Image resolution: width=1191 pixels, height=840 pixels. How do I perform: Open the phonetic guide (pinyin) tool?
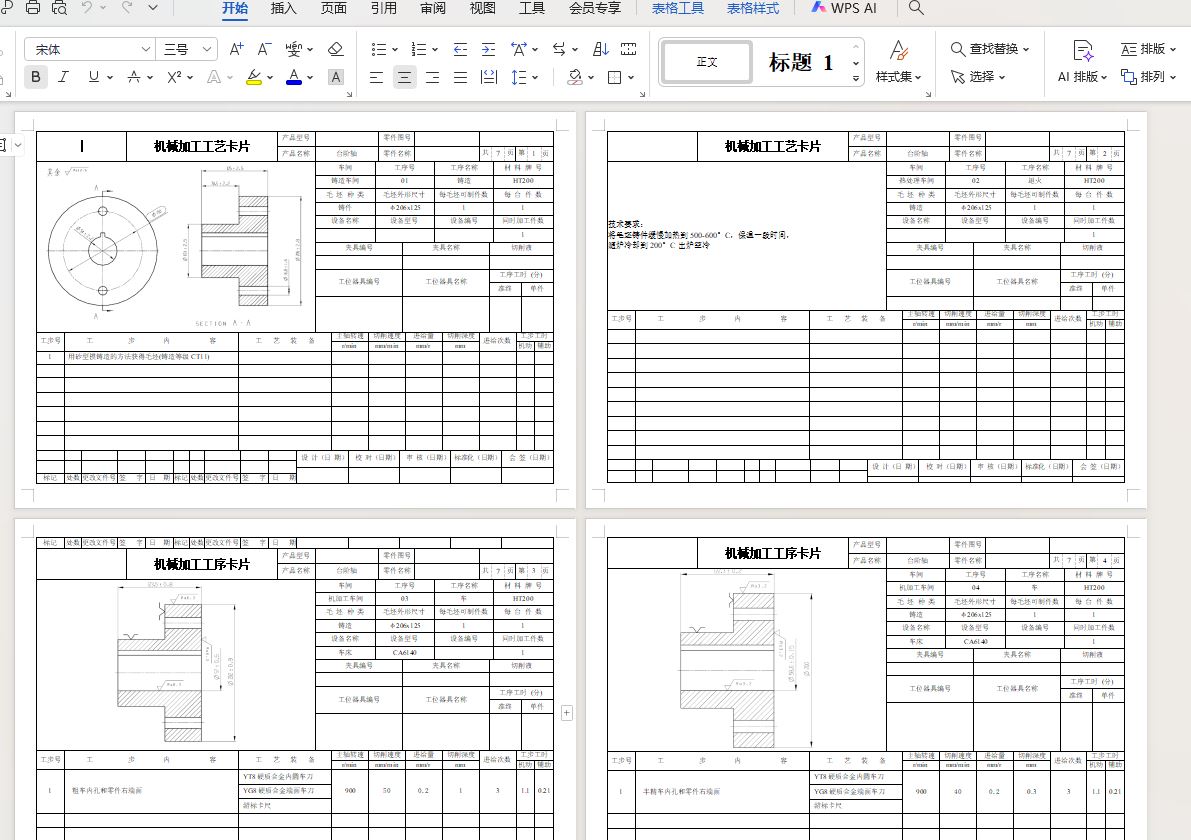[294, 49]
